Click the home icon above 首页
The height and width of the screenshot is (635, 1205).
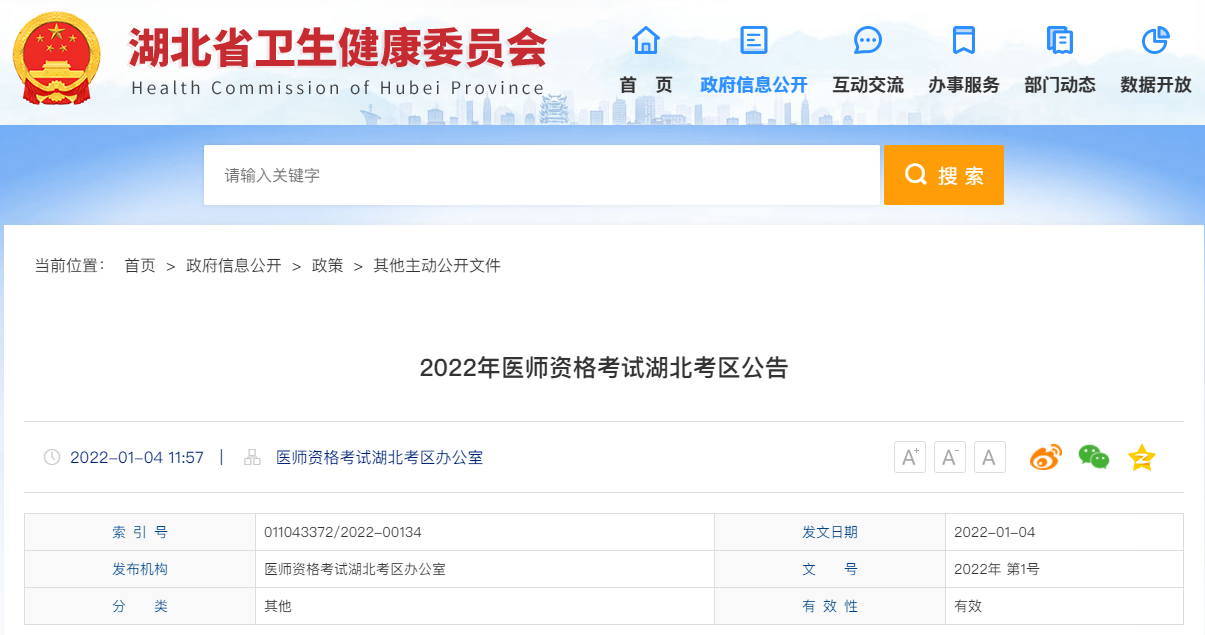pyautogui.click(x=646, y=40)
